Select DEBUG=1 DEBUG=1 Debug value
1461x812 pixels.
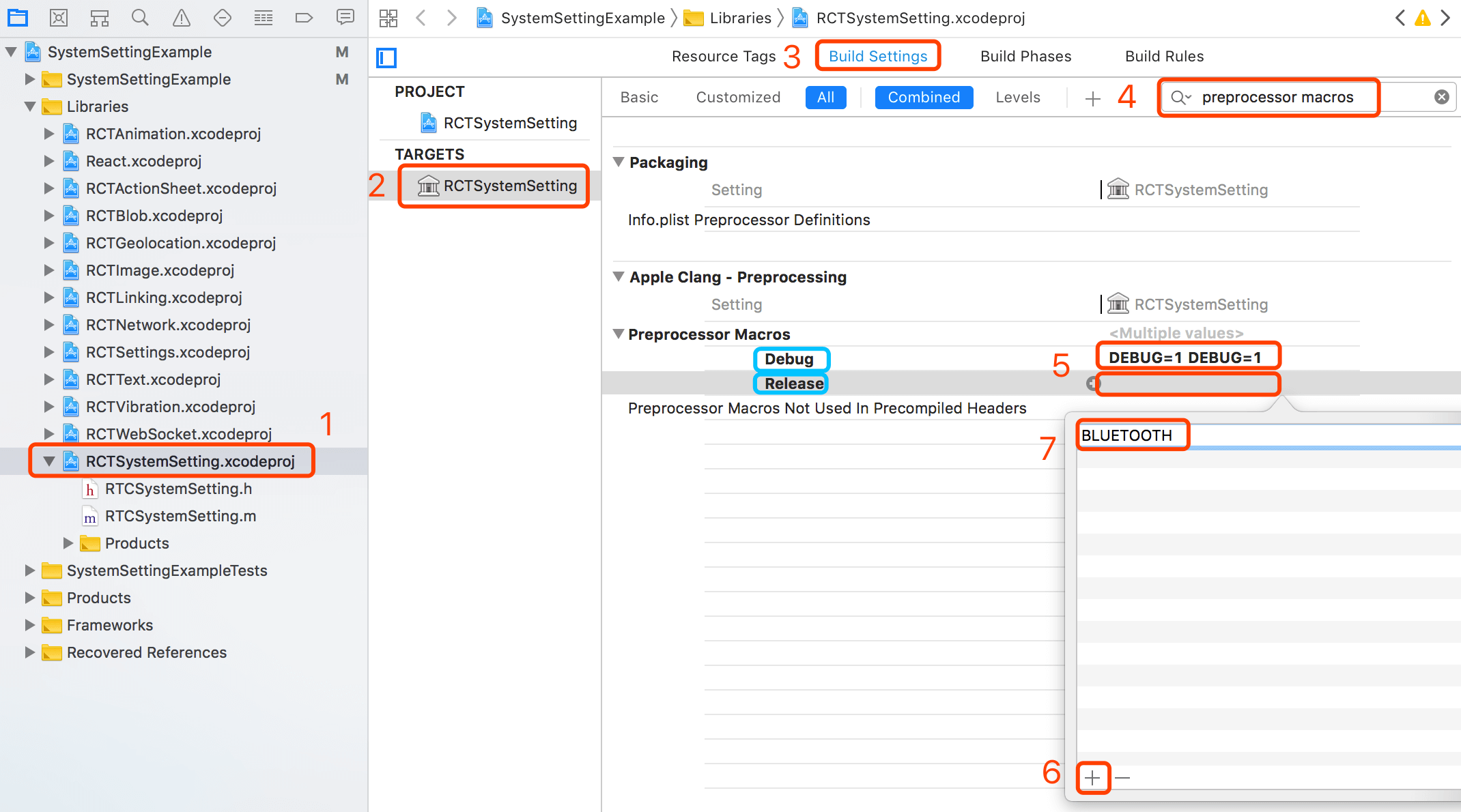click(x=1185, y=358)
